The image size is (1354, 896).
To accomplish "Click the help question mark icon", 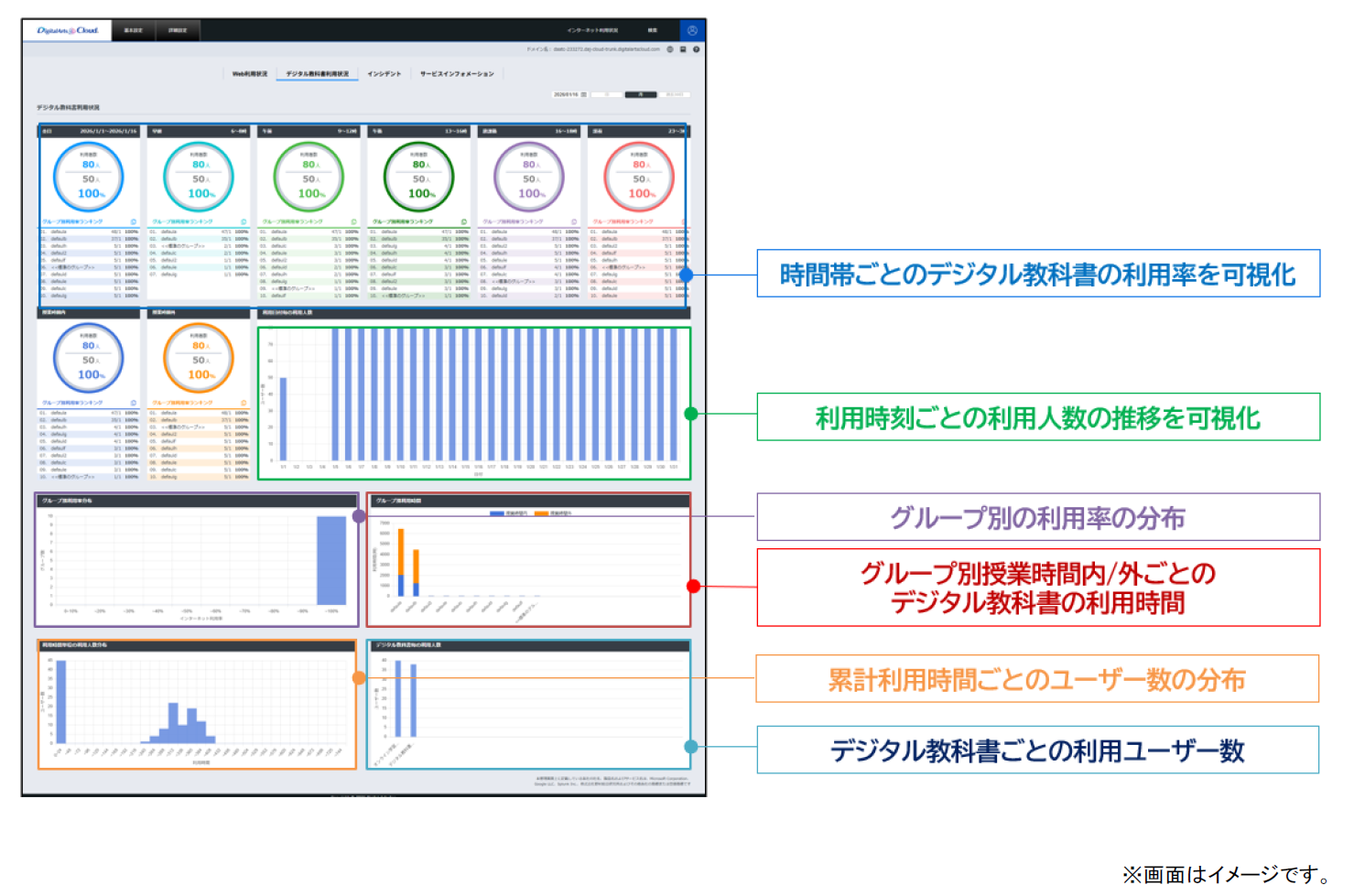I will (697, 49).
